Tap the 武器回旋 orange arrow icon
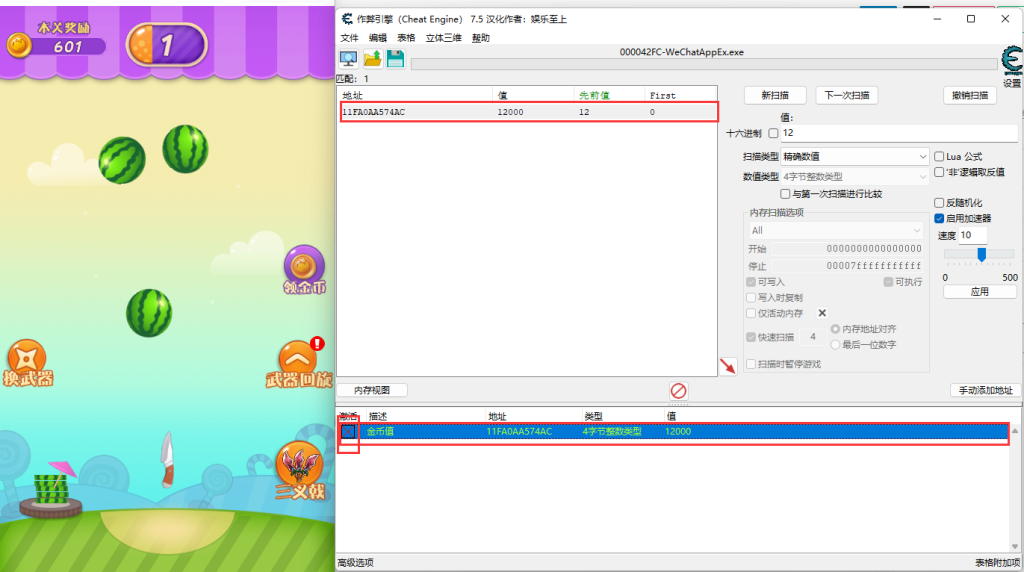1024x572 pixels. 298,364
